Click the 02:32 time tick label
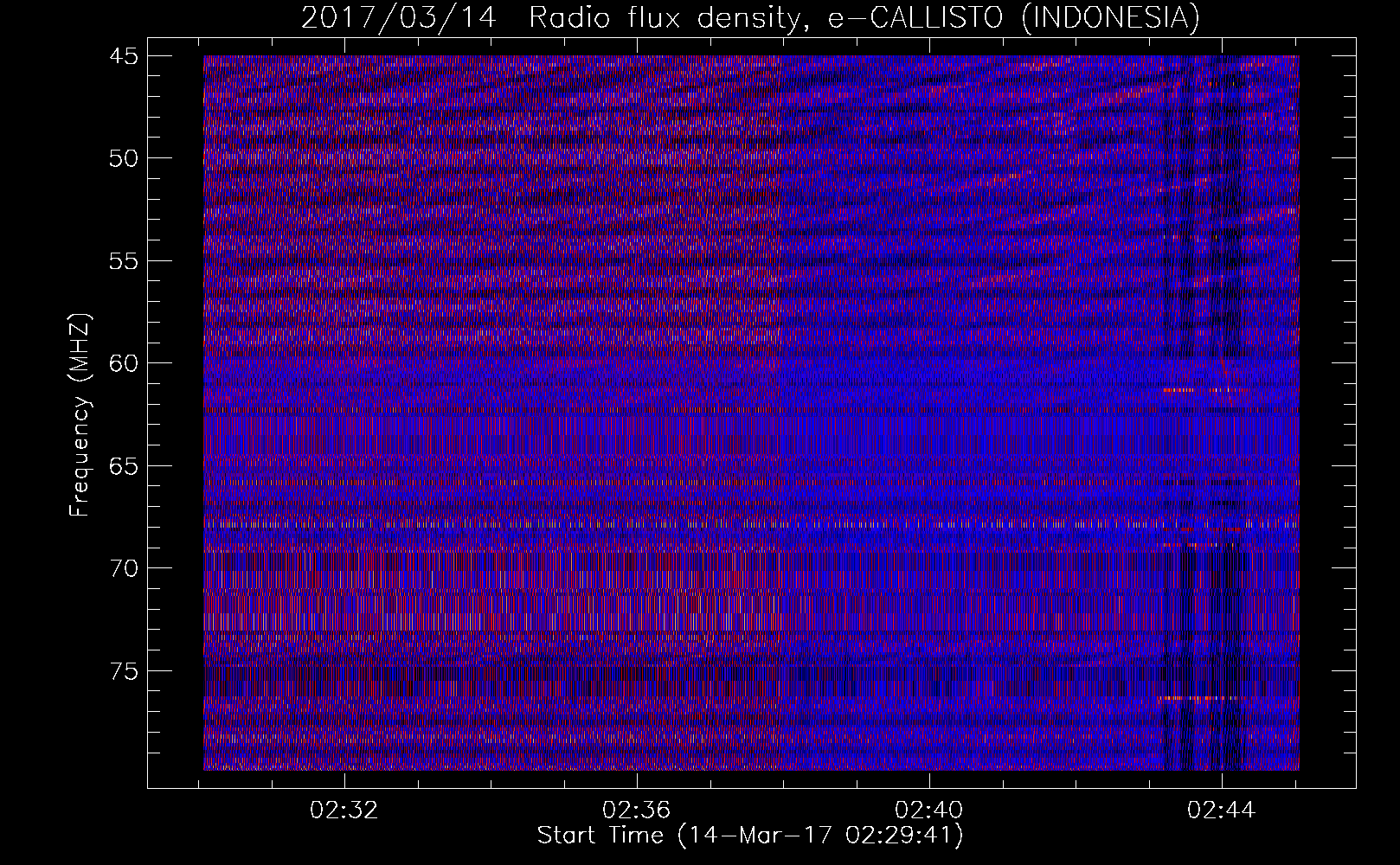 [x=345, y=811]
